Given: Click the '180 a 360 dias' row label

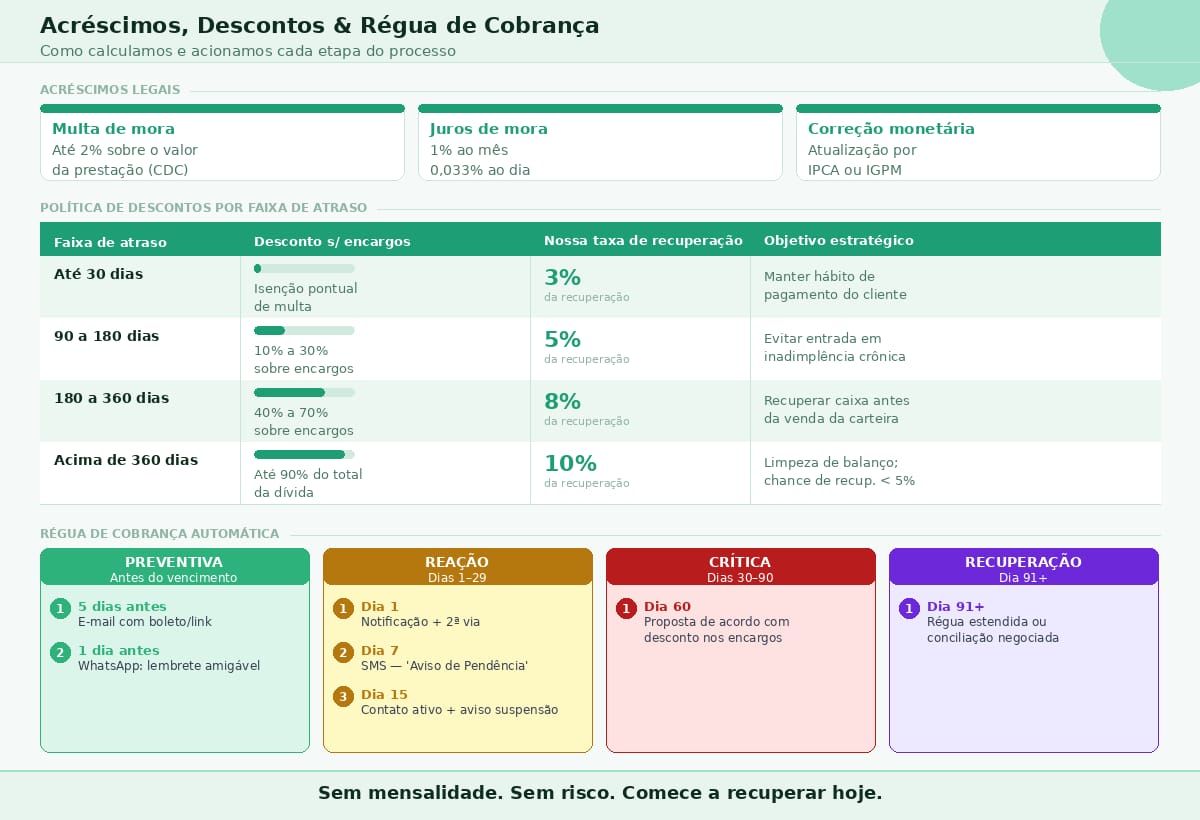Looking at the screenshot, I should 111,398.
